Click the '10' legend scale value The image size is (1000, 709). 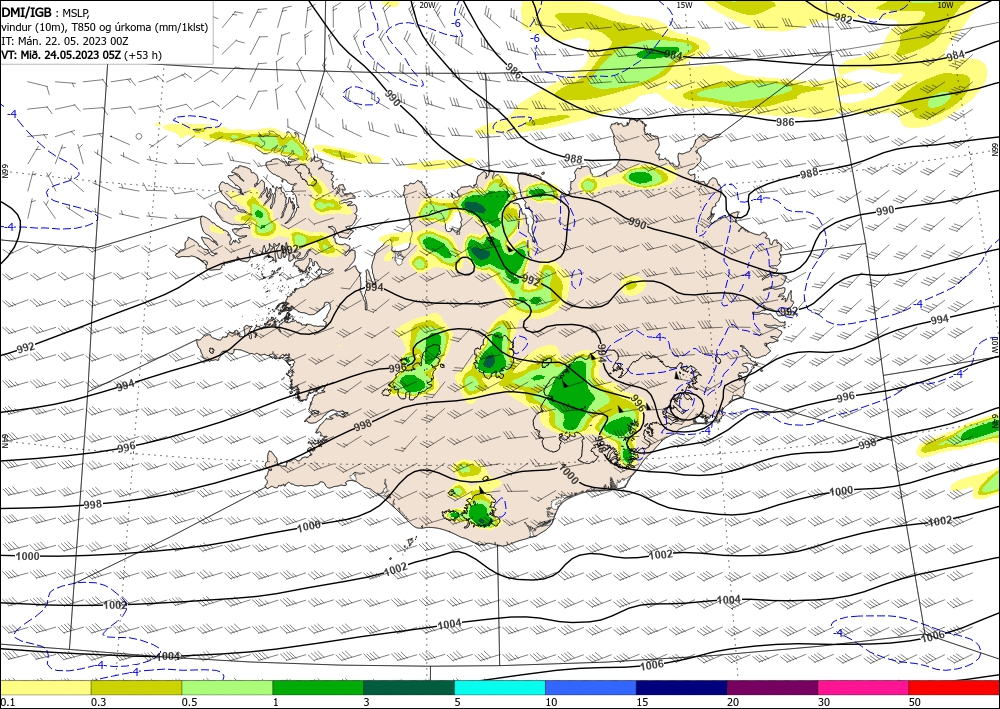(x=551, y=702)
